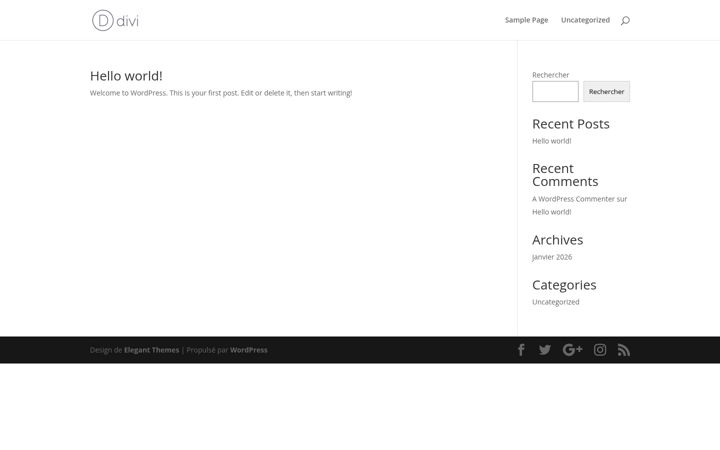The image size is (720, 450).
Task: Click the Rechercher search button
Action: (607, 91)
